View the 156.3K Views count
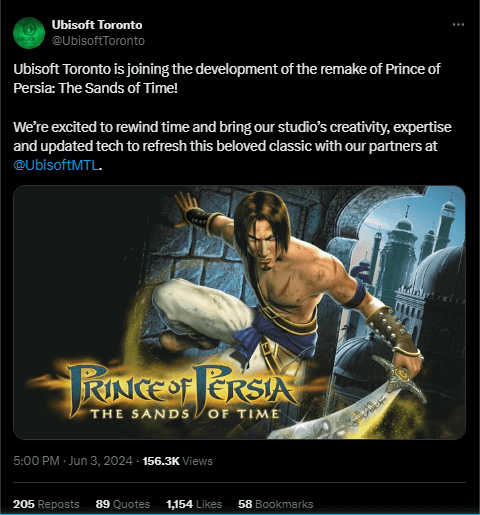 coord(177,461)
